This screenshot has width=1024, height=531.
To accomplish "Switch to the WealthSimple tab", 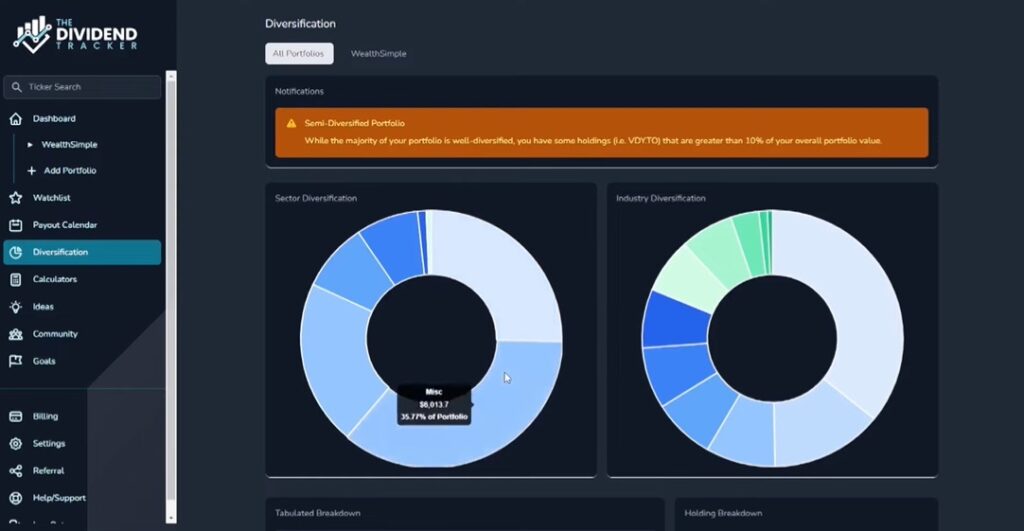I will tap(378, 53).
